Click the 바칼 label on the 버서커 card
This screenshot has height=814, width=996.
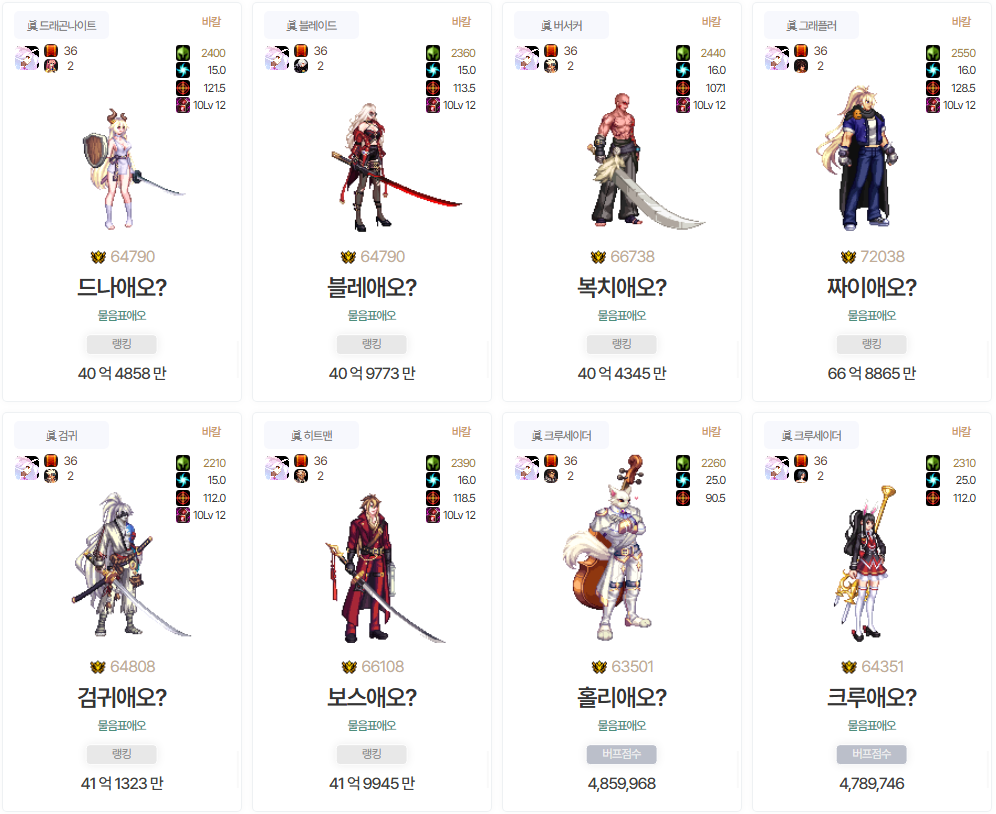[711, 22]
